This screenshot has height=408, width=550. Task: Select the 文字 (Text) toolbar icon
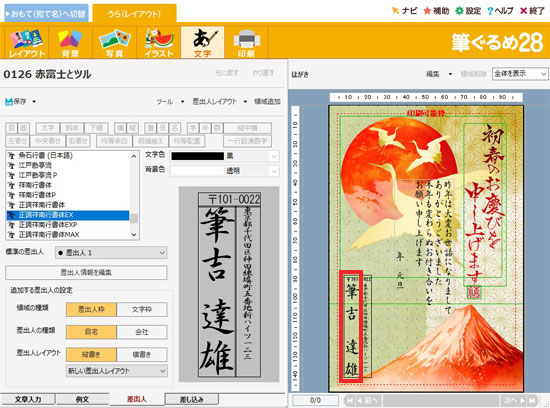tap(202, 43)
